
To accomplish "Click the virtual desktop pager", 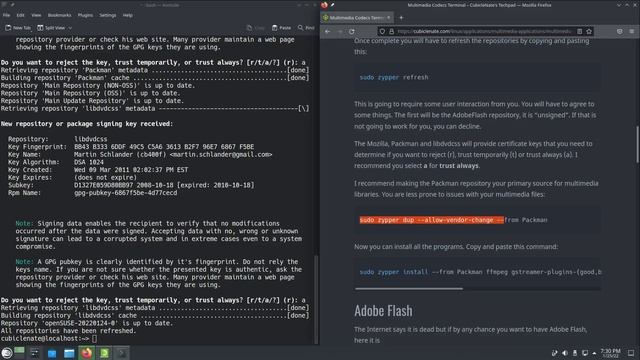I will pyautogui.click(x=19, y=353).
